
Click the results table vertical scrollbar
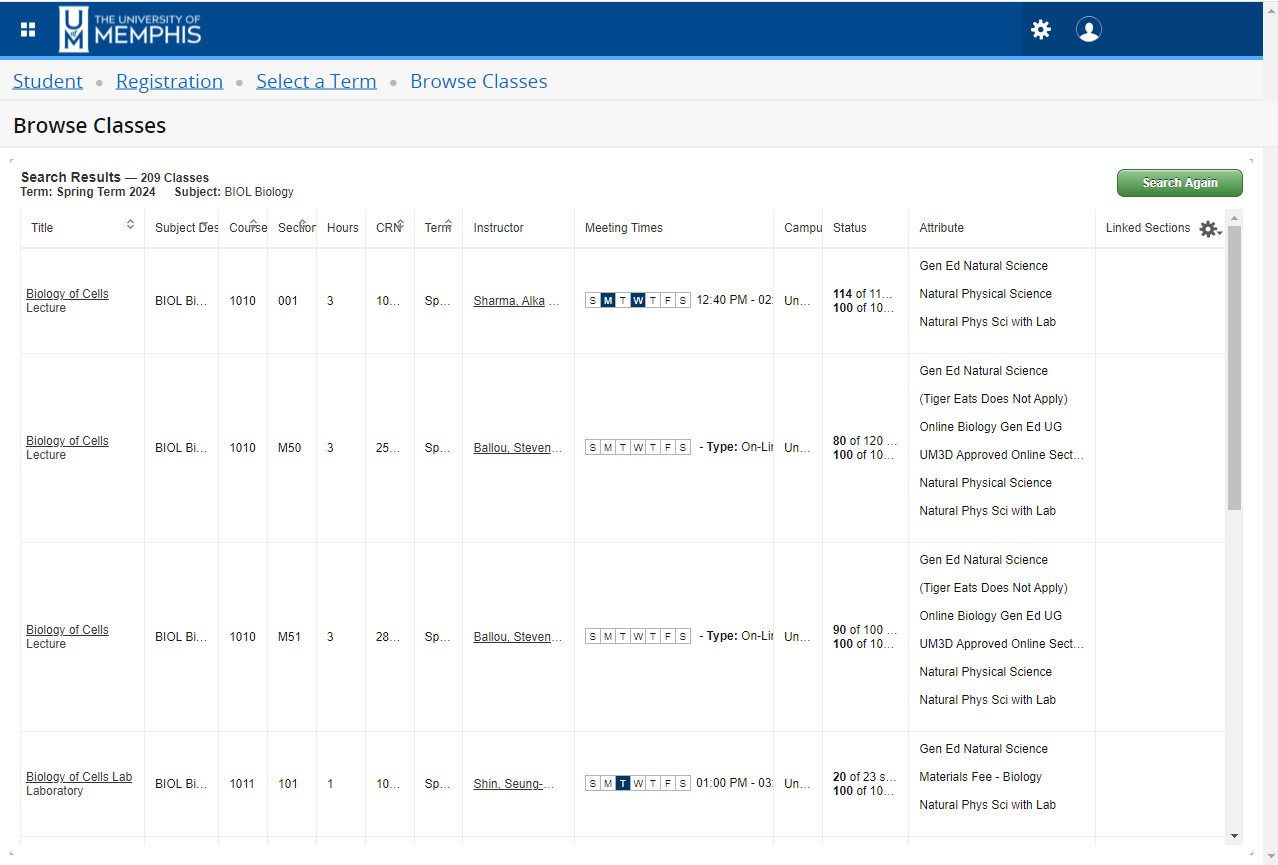[1234, 370]
